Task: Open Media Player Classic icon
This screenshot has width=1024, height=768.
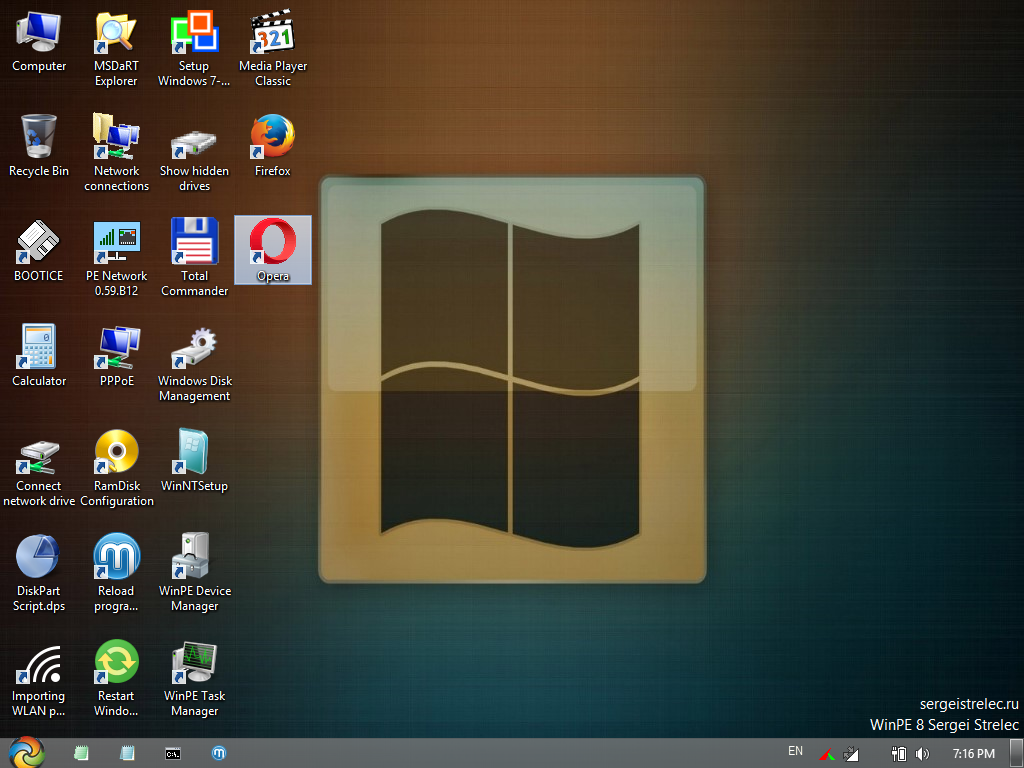Action: tap(272, 50)
